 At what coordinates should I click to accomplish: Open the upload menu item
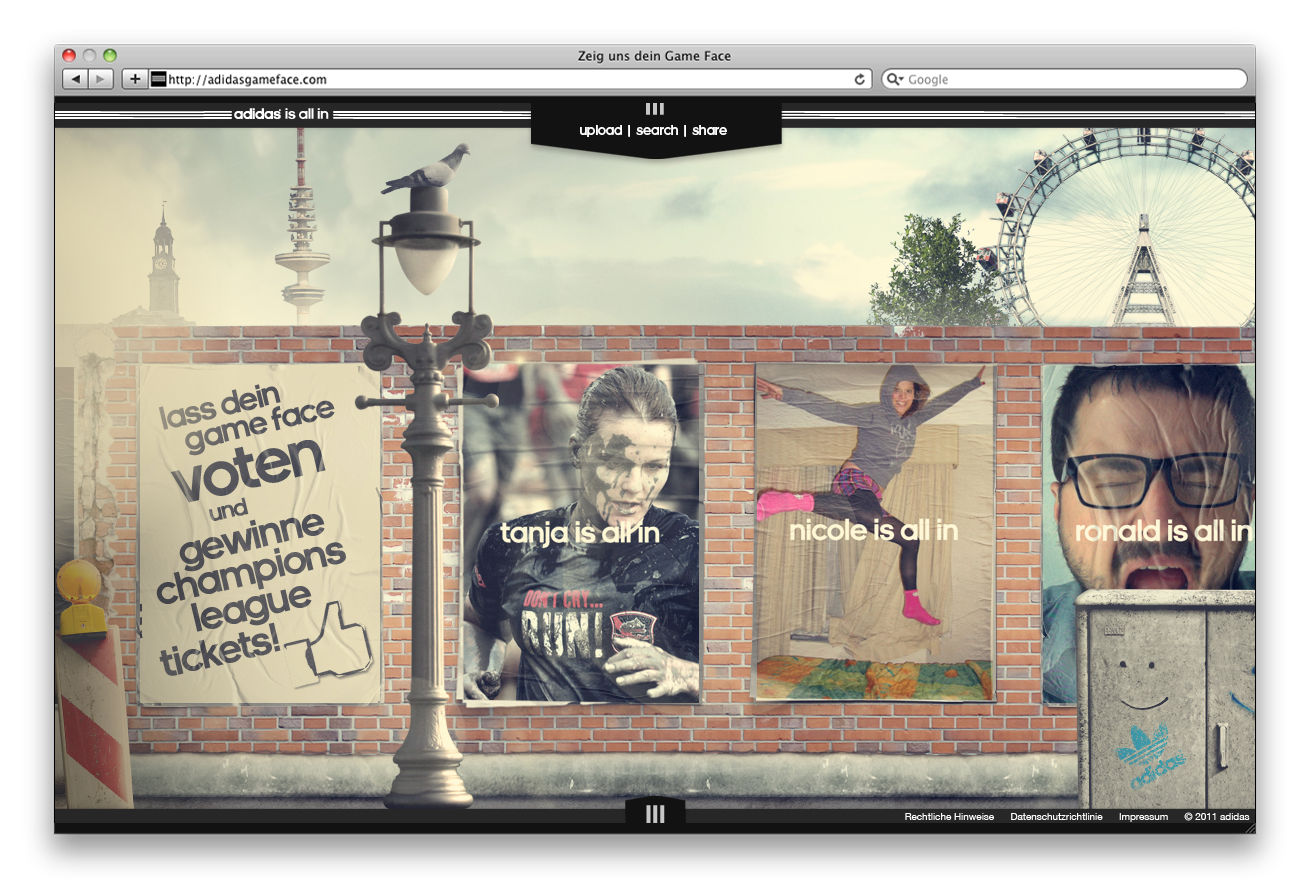pos(599,130)
